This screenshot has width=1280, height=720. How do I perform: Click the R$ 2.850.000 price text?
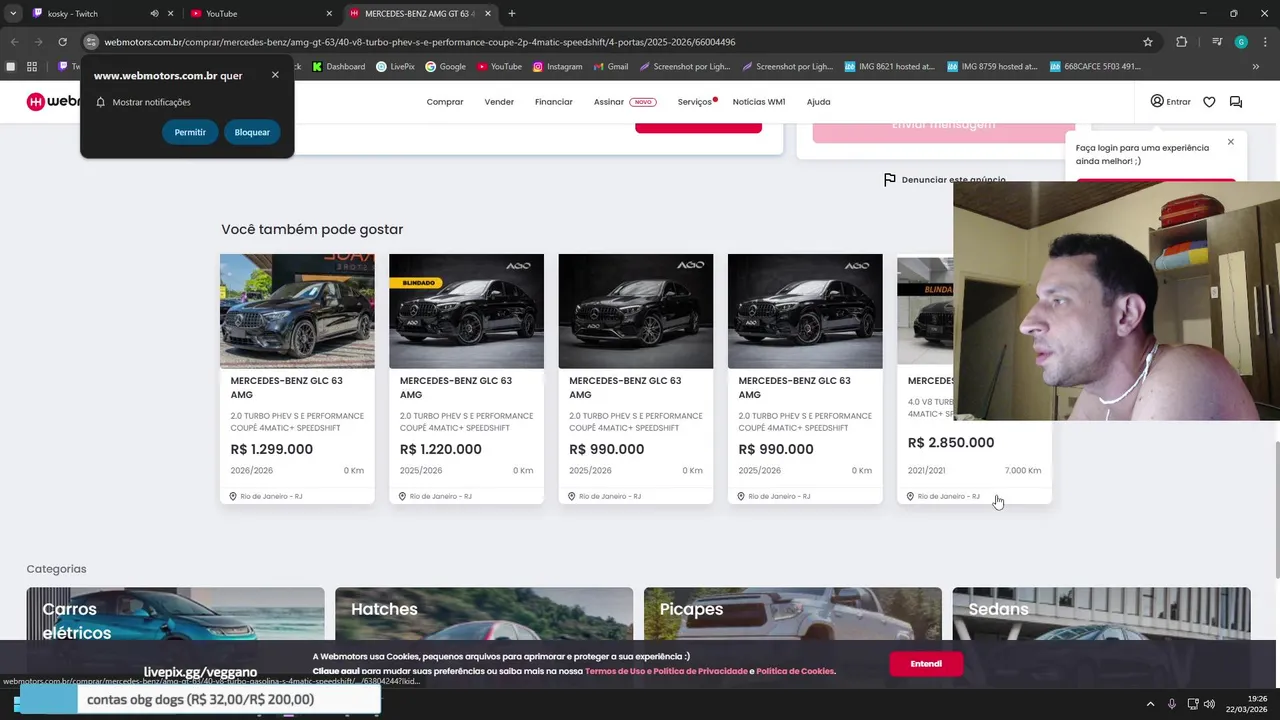[x=951, y=442]
